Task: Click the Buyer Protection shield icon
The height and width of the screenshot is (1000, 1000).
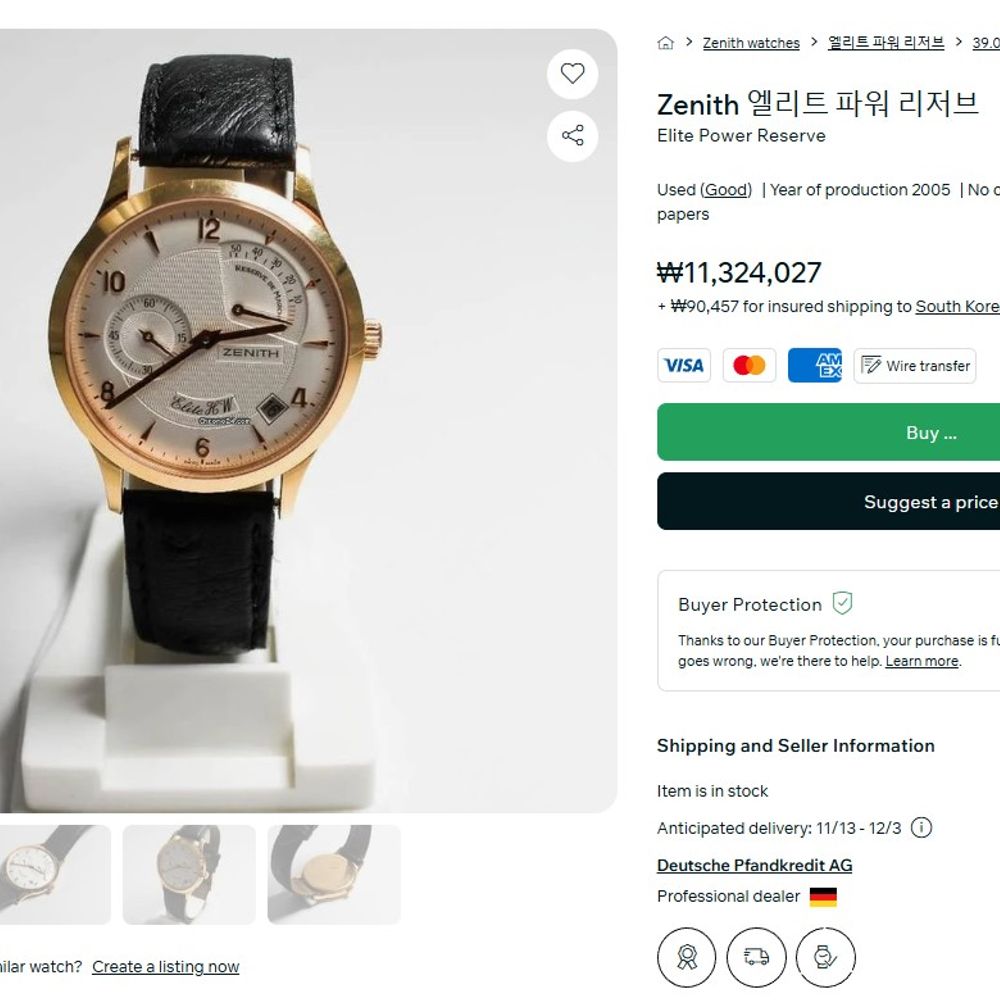Action: [842, 603]
